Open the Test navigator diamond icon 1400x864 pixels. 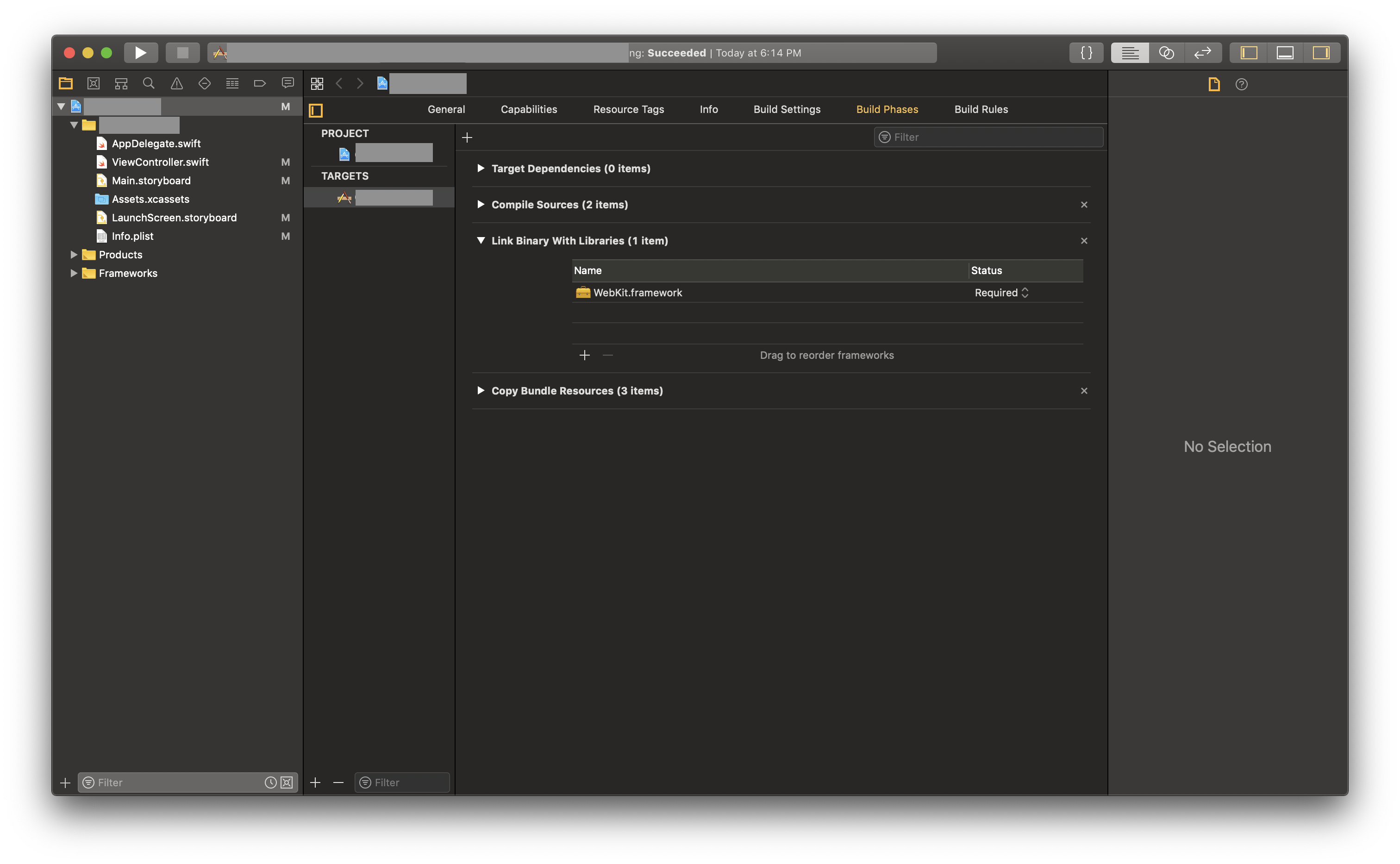click(x=205, y=83)
